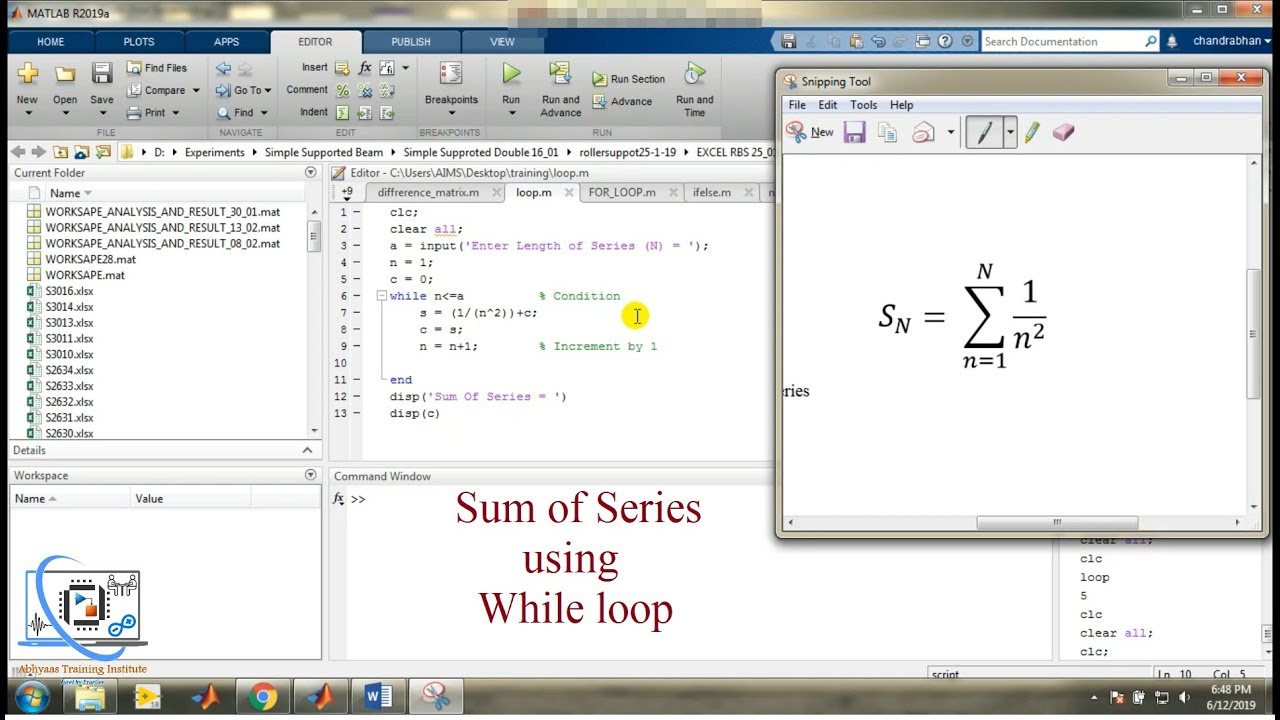Click the Save icon in the FILE group

tap(102, 74)
